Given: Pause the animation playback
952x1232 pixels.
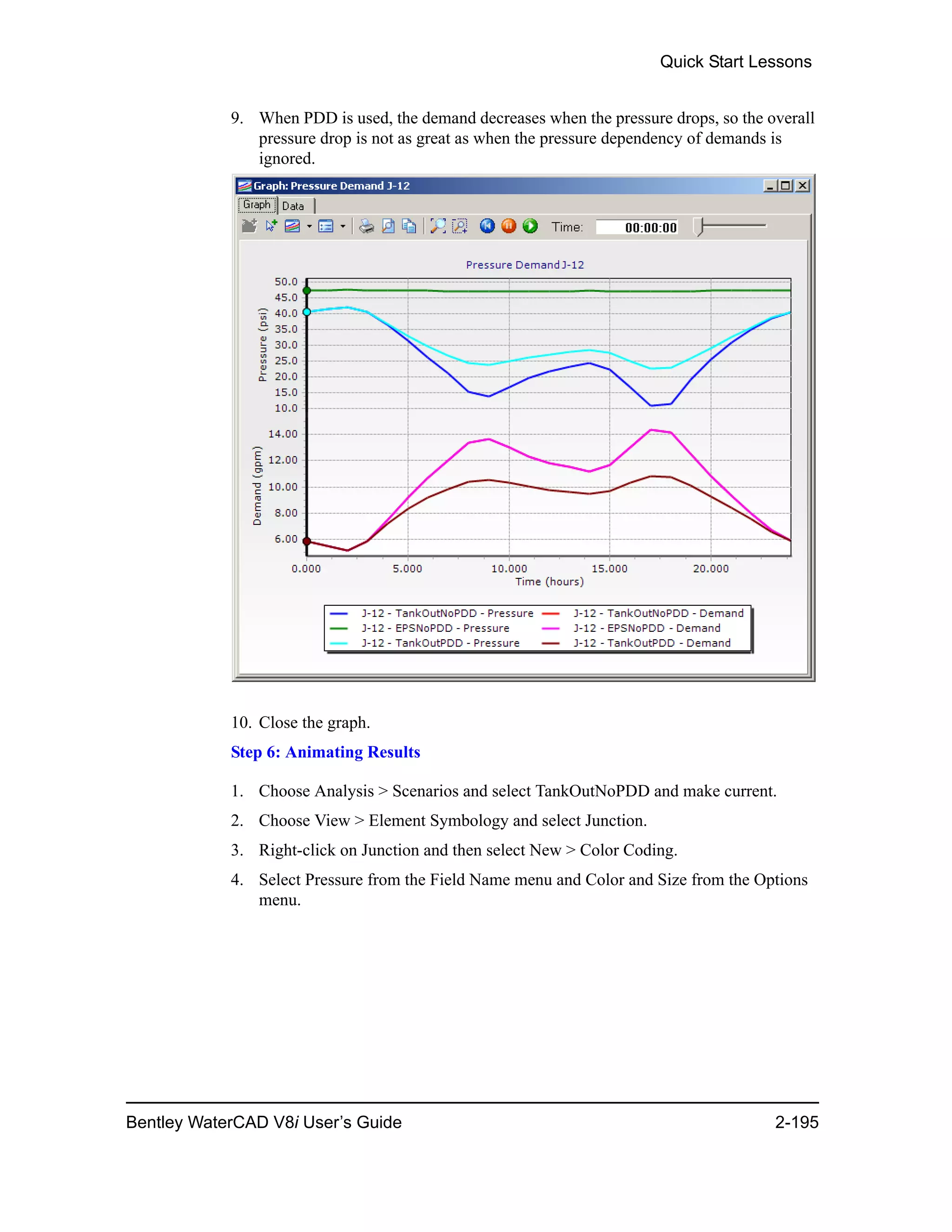Looking at the screenshot, I should click(x=509, y=226).
